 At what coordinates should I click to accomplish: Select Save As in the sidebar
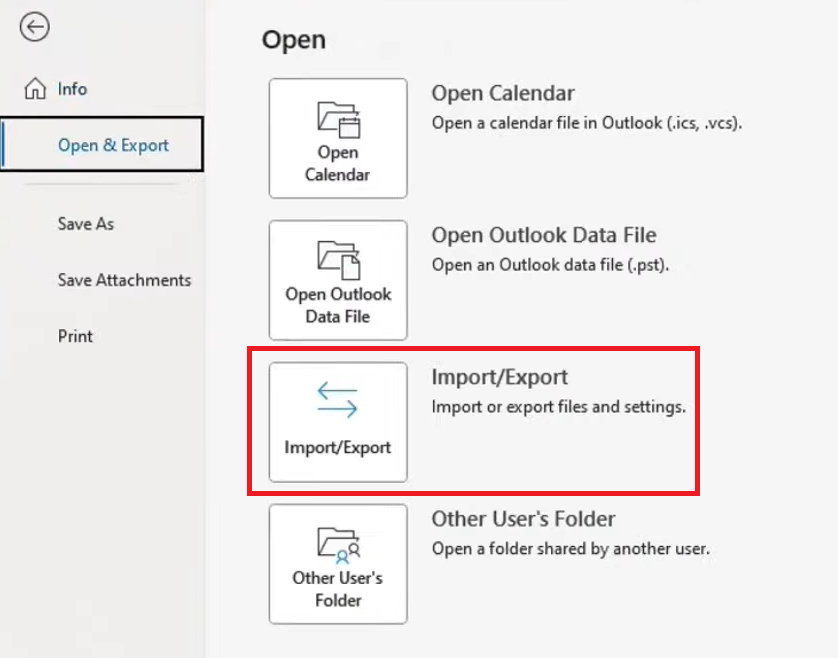point(85,224)
